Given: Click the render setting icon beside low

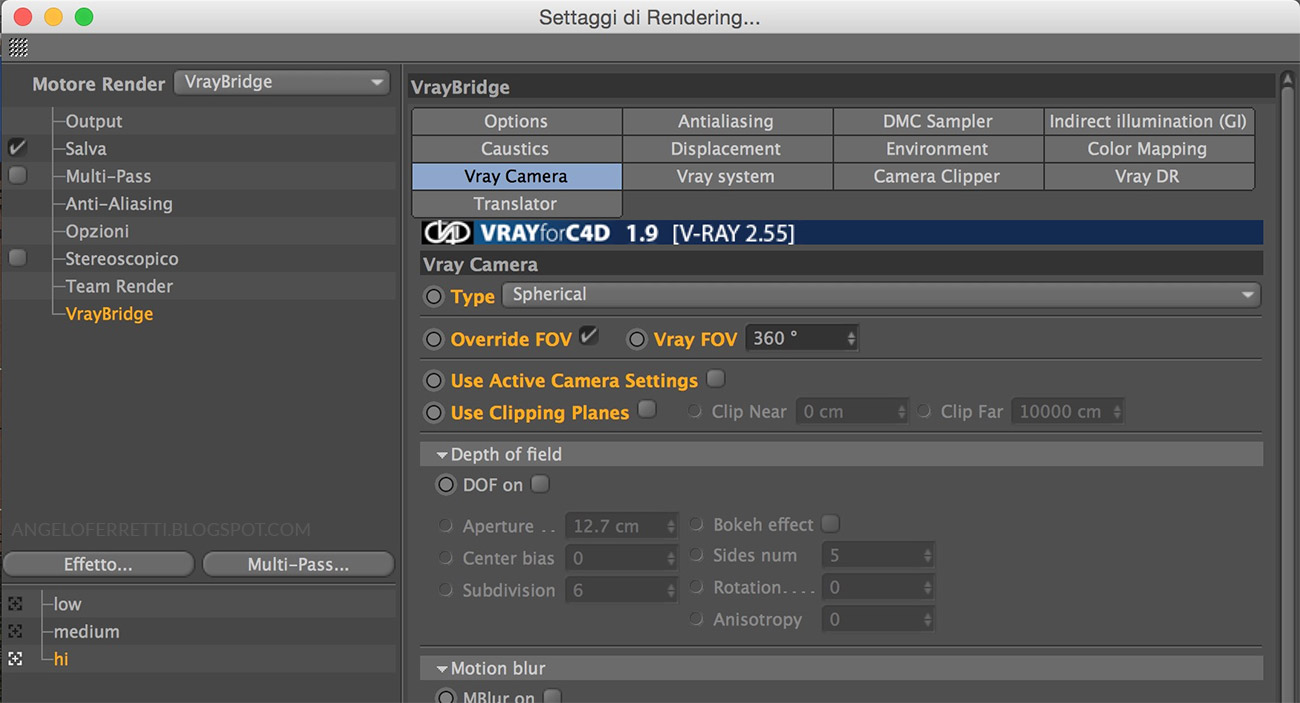Looking at the screenshot, I should tap(15, 604).
